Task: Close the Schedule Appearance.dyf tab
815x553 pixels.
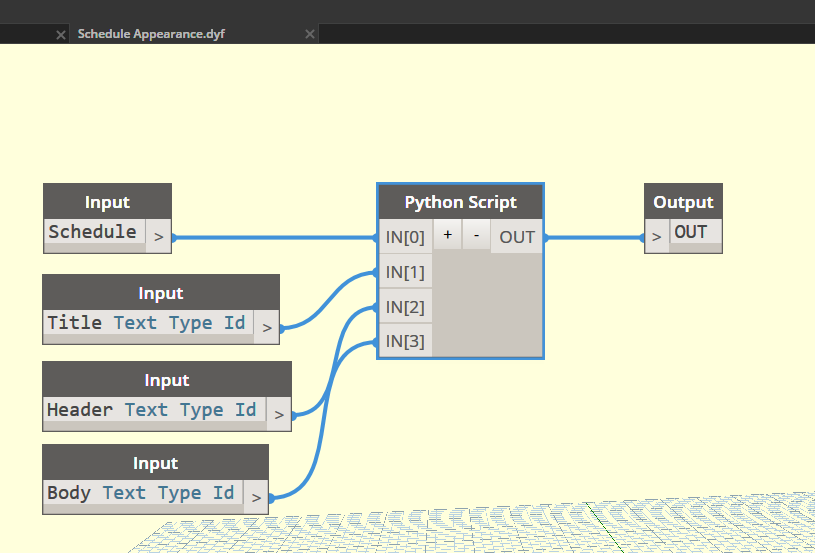Action: [x=310, y=34]
